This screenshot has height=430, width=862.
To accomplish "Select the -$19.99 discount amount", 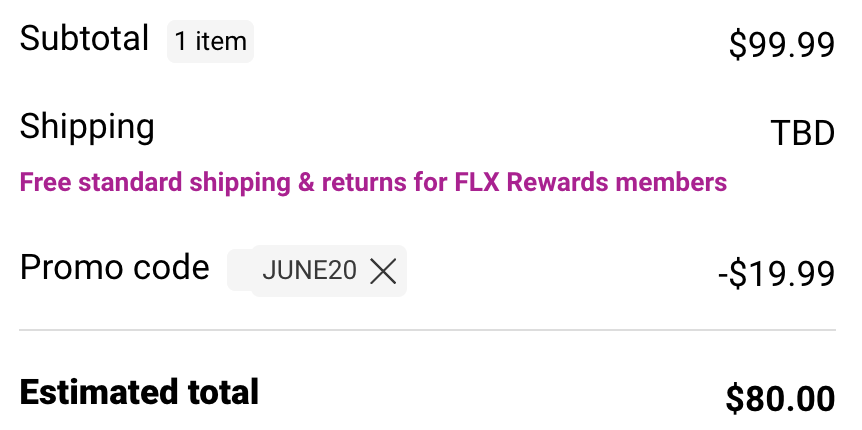I will (776, 273).
